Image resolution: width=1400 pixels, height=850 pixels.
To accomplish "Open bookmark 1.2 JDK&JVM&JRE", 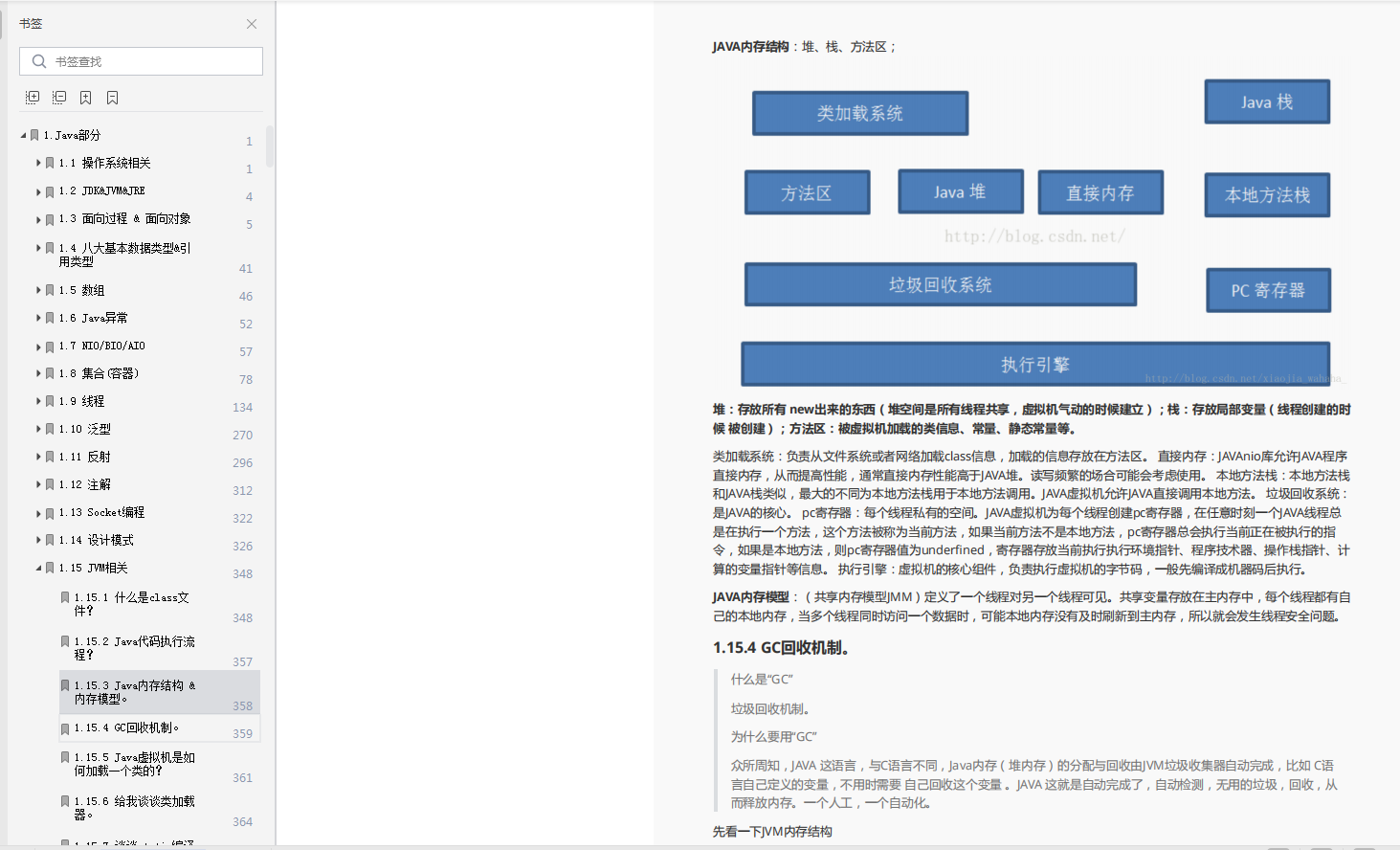I will 101,191.
